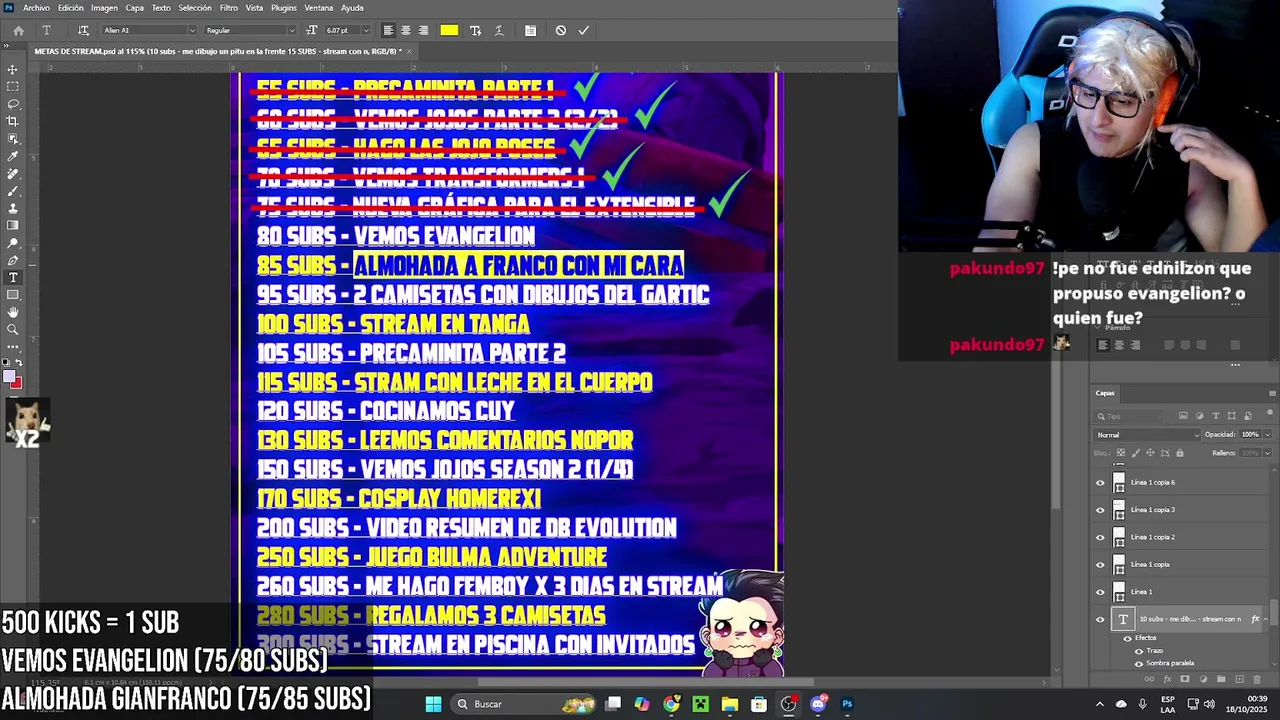Open the Filtro menu
Viewport: 1280px width, 720px height.
pos(228,8)
